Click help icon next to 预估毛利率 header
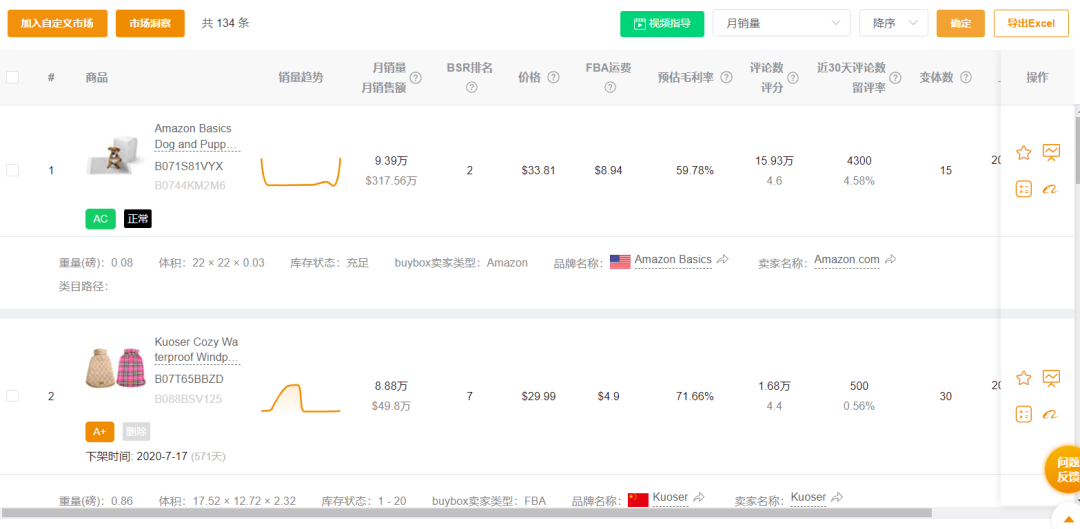Viewport: 1080px width, 529px height. point(726,78)
